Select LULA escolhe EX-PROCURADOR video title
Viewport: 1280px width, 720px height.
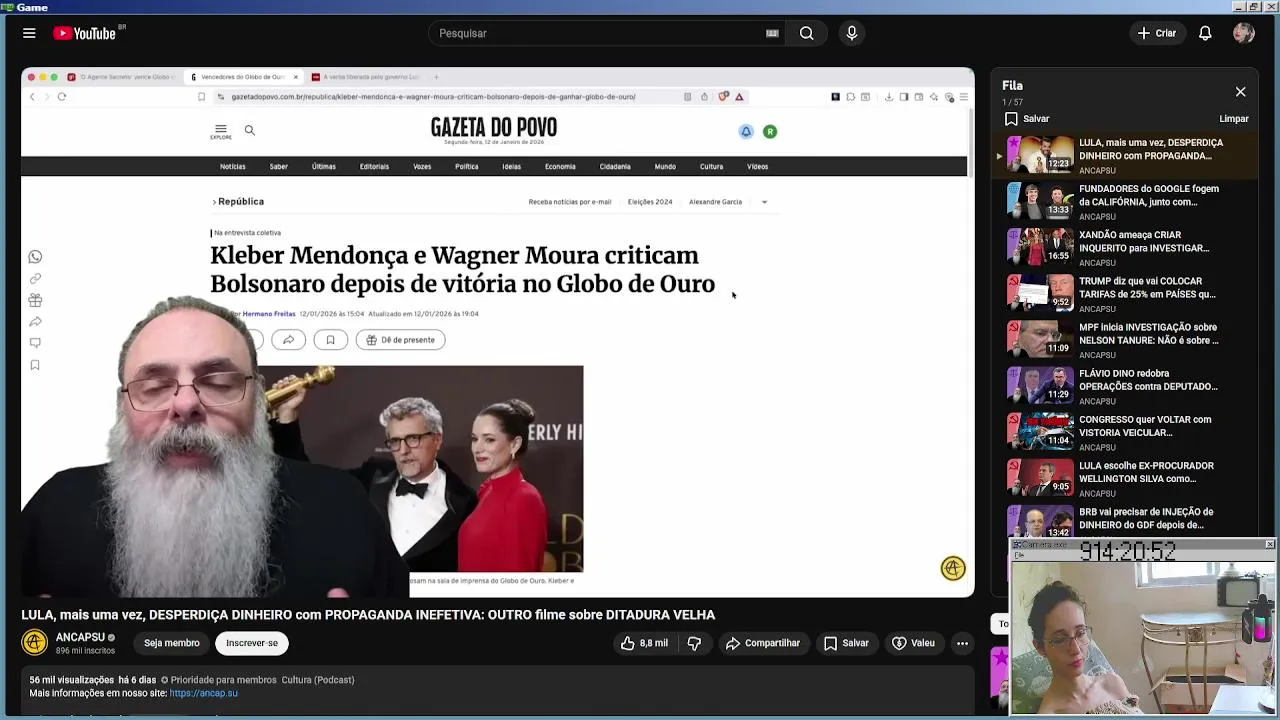click(1146, 472)
